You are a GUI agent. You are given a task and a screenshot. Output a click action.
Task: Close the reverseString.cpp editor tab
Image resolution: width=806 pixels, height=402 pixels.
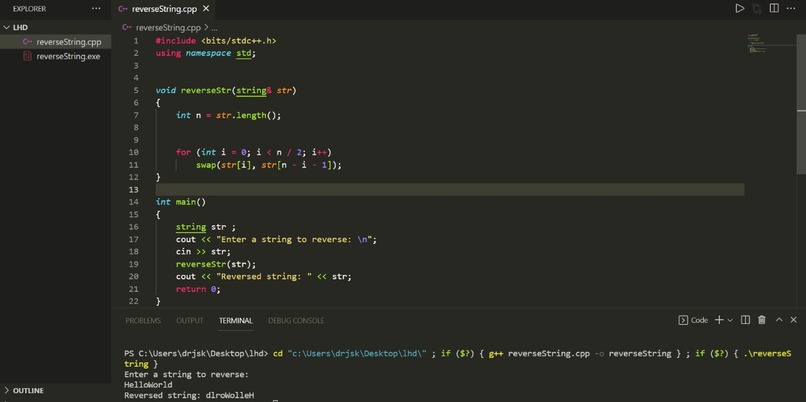pos(206,9)
